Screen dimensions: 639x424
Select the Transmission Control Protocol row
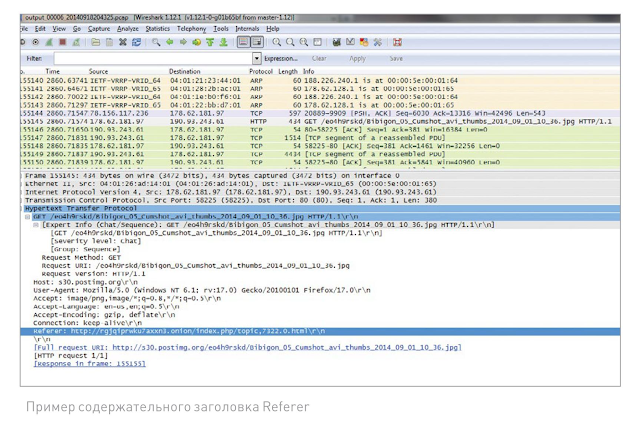(320, 200)
